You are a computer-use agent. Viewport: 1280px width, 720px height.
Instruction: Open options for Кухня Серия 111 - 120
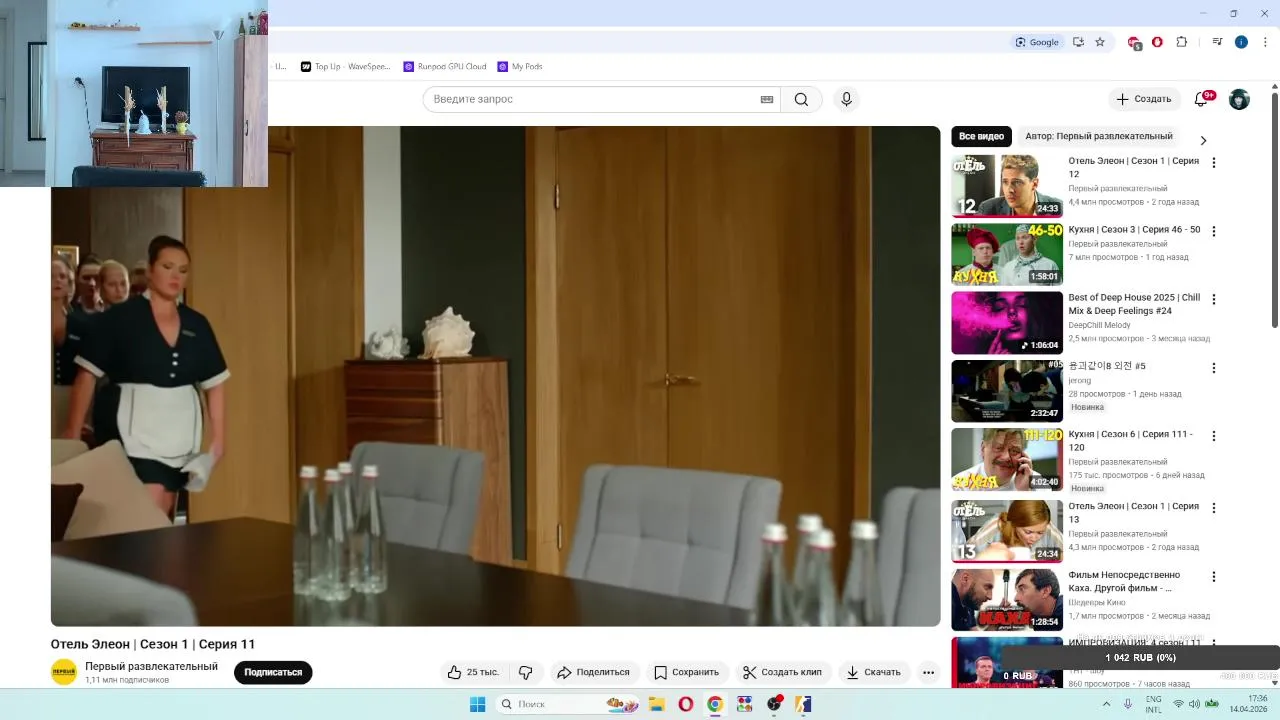1214,436
